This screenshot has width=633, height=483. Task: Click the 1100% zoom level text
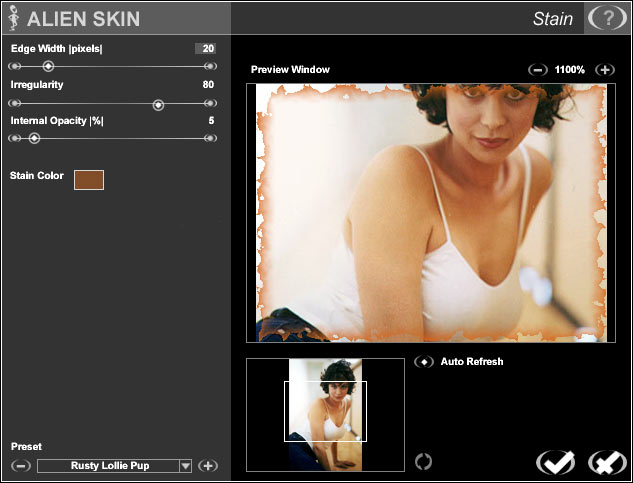tap(570, 70)
